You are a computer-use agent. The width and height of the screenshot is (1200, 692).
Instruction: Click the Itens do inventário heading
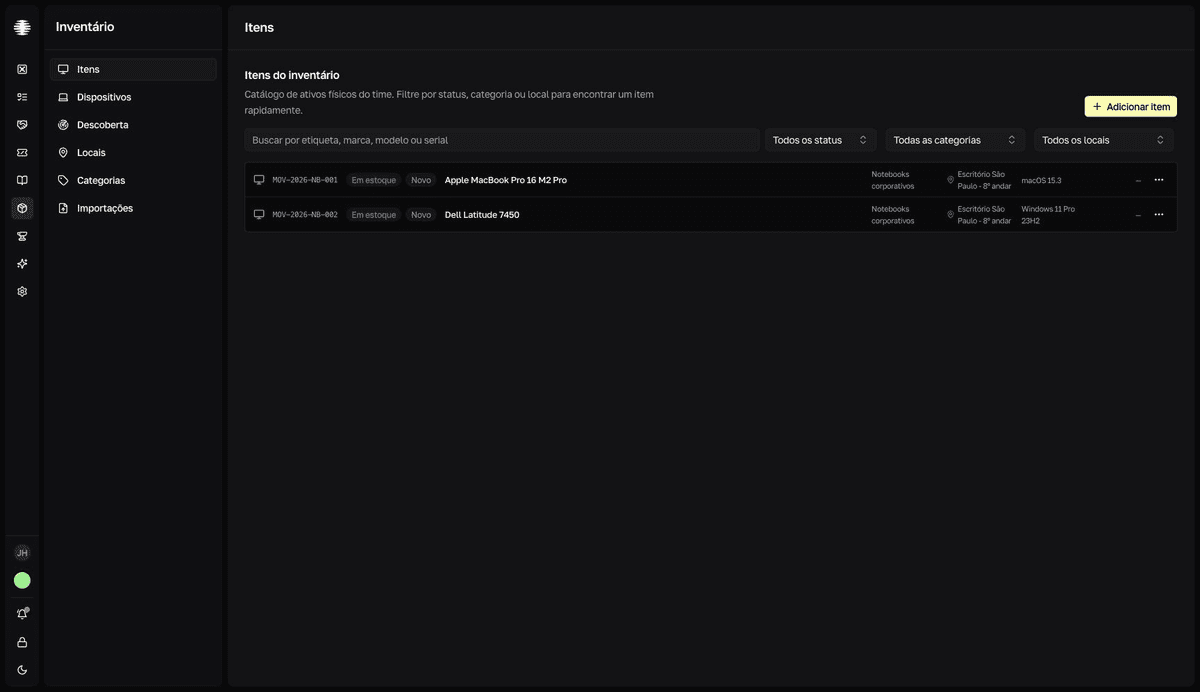[292, 75]
